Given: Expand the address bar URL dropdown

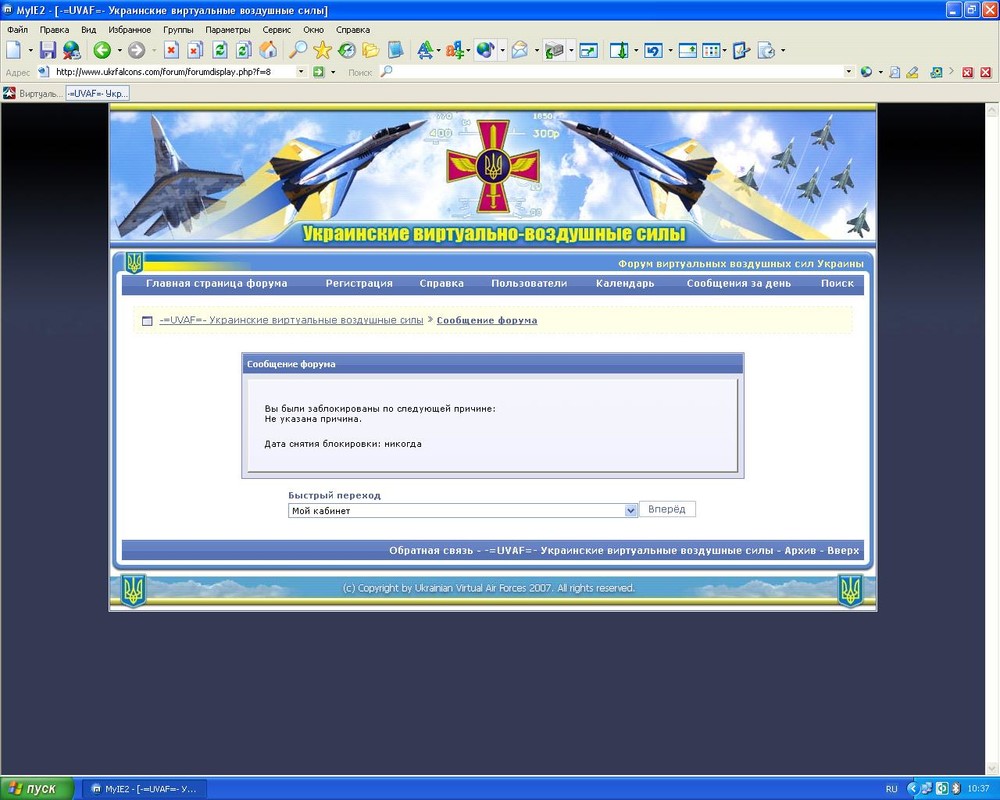Looking at the screenshot, I should (301, 71).
